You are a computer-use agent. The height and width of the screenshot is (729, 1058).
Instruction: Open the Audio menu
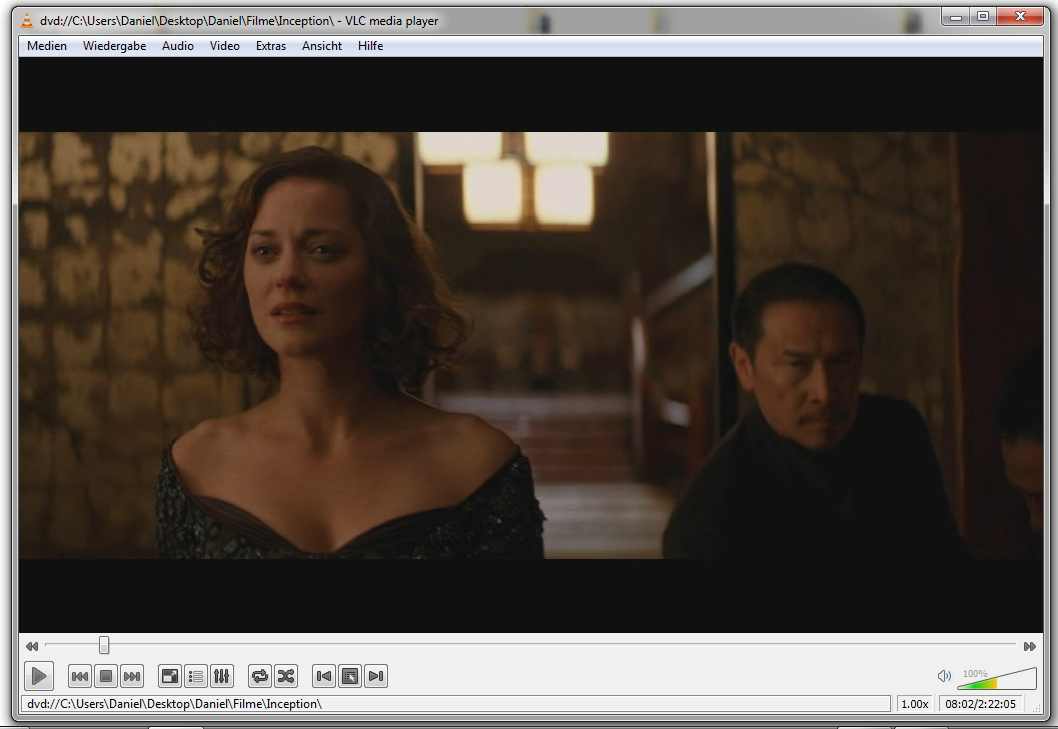[x=177, y=46]
